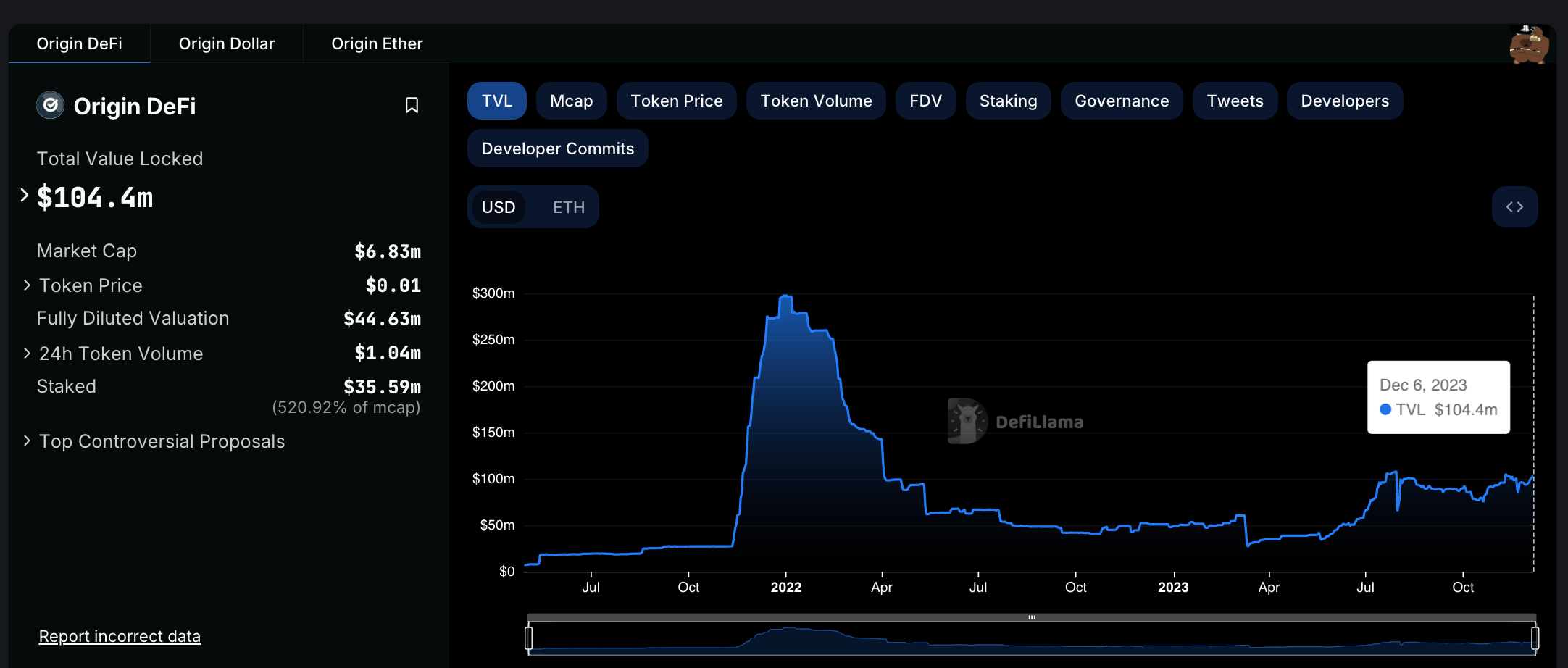The image size is (1568, 668).
Task: Expand the Total Value Locked breakdown
Action: tap(24, 195)
